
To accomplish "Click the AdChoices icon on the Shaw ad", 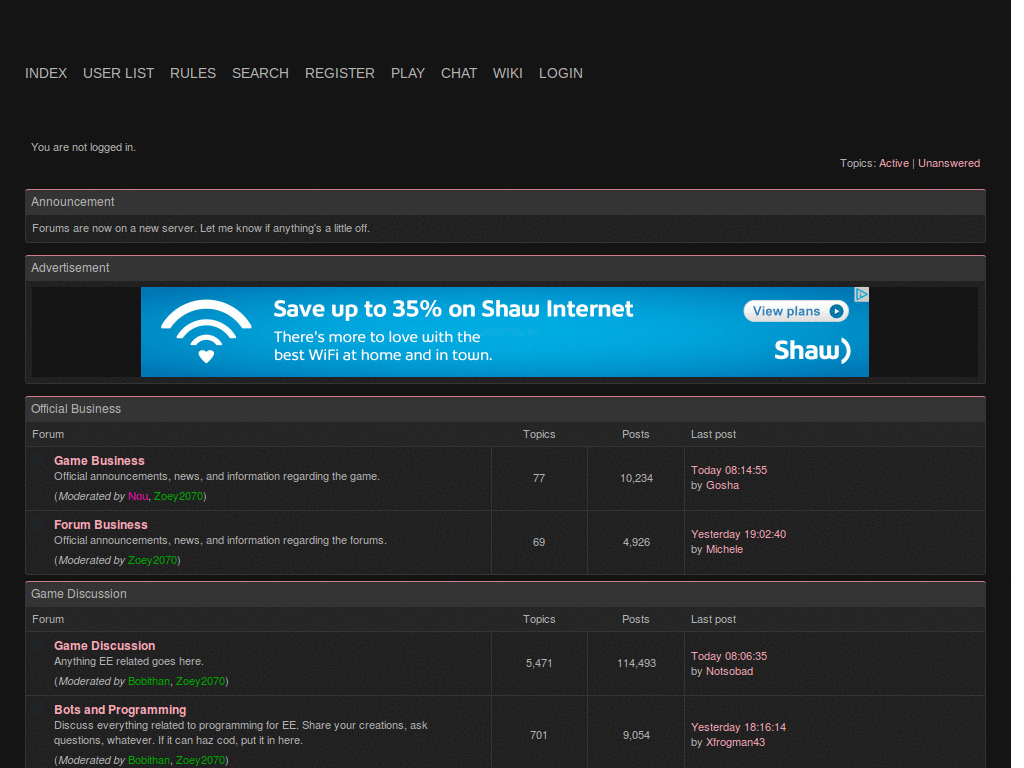I will pyautogui.click(x=861, y=293).
